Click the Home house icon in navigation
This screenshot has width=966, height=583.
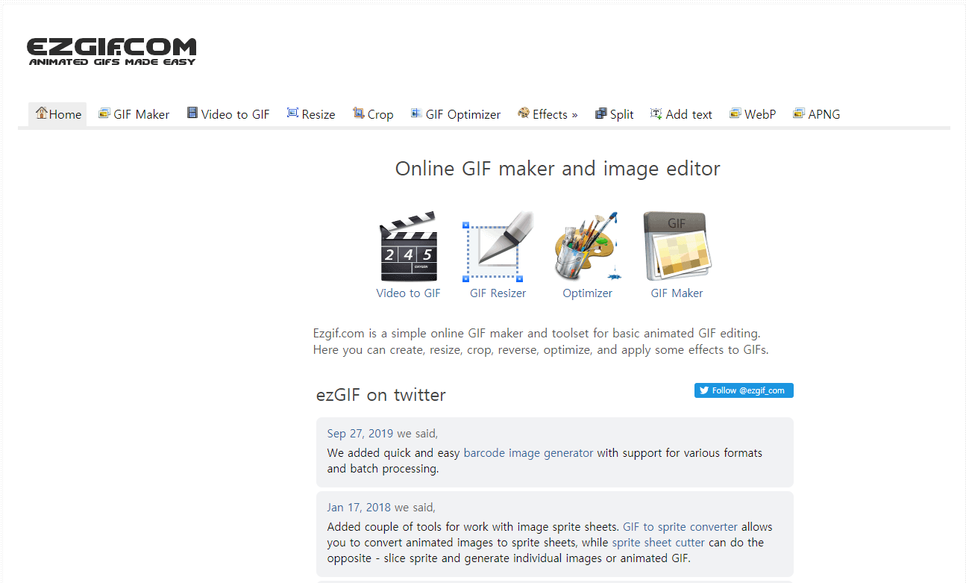41,113
